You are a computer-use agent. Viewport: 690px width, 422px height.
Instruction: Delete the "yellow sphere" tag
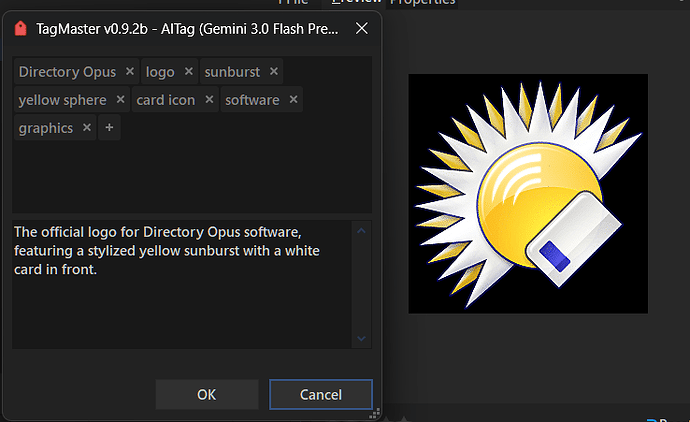pyautogui.click(x=120, y=100)
